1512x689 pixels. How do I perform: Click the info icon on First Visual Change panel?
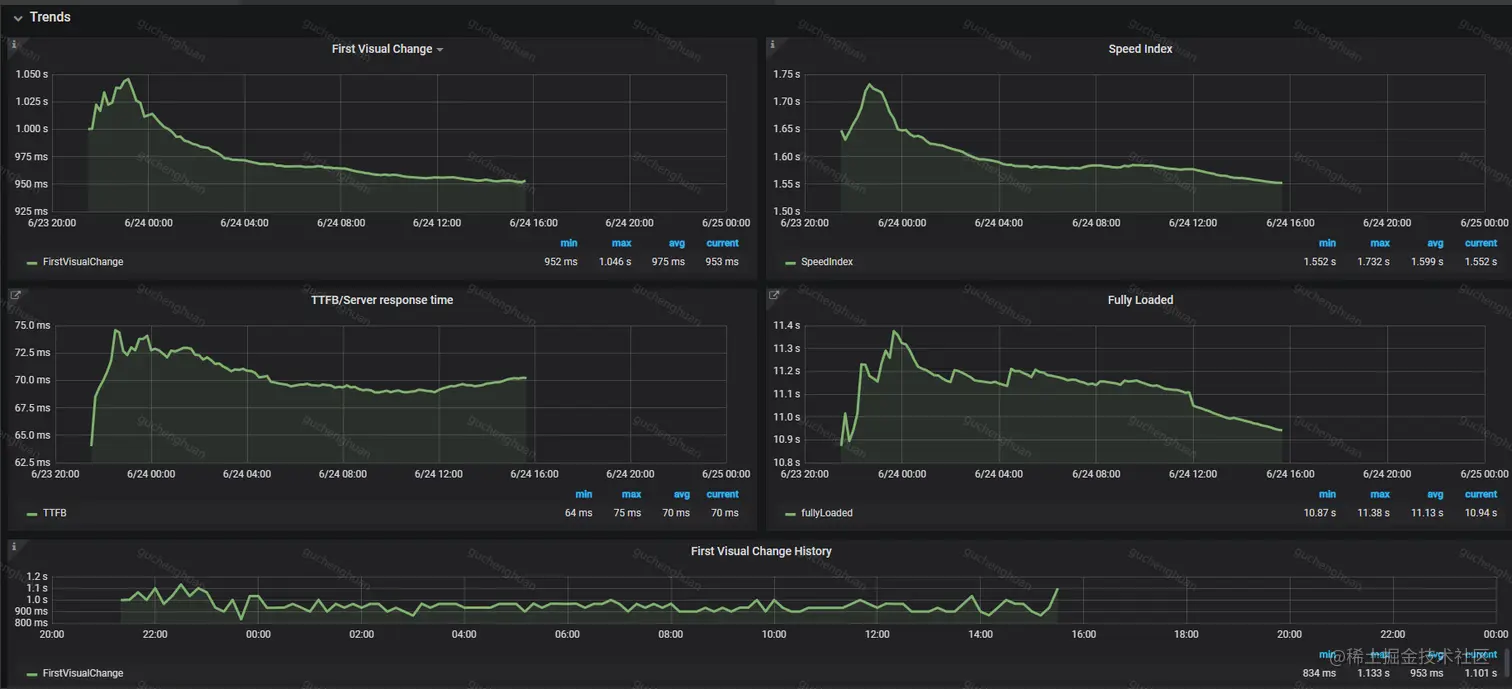coord(14,44)
